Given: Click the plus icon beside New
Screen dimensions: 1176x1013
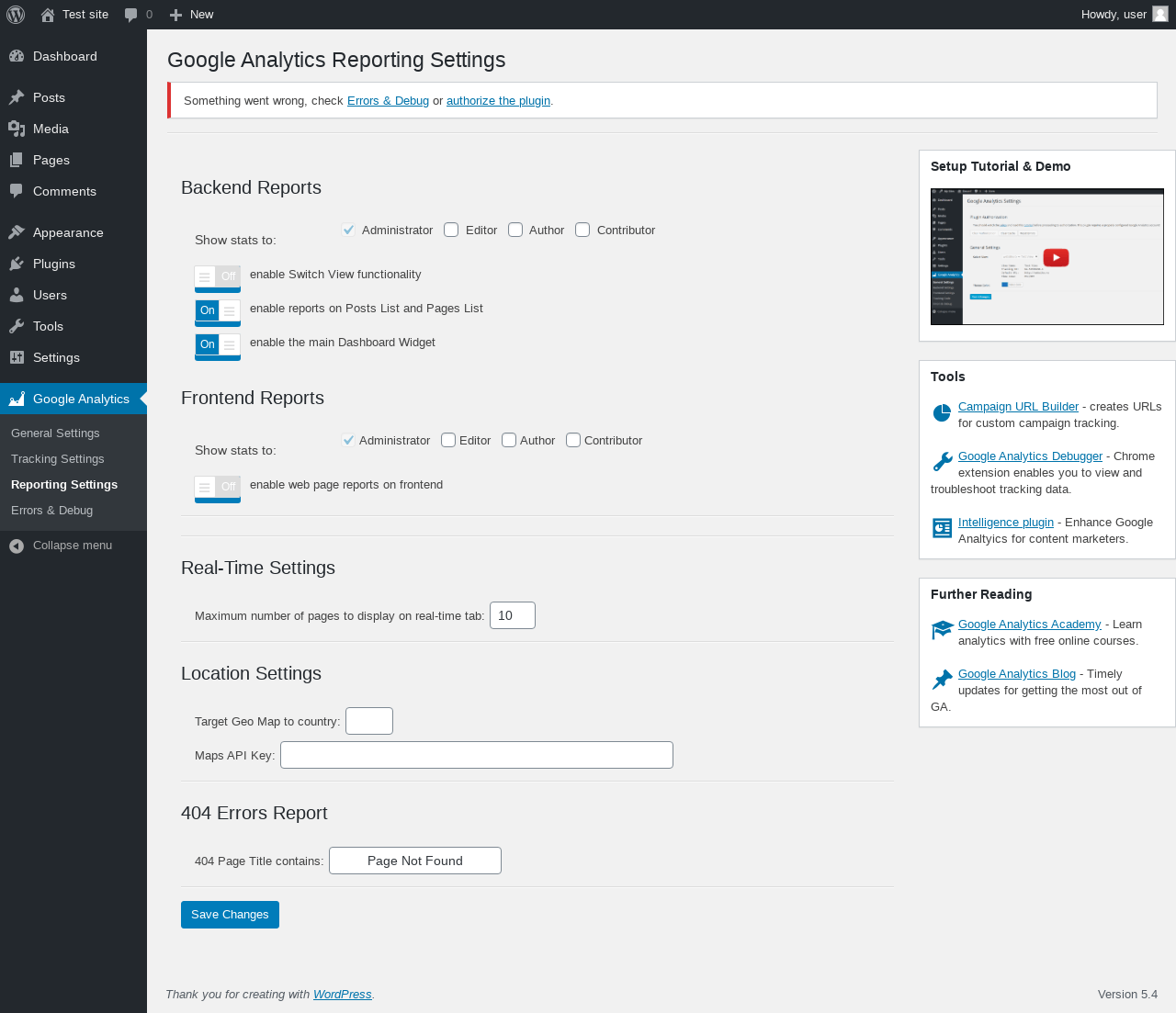Looking at the screenshot, I should tap(176, 15).
